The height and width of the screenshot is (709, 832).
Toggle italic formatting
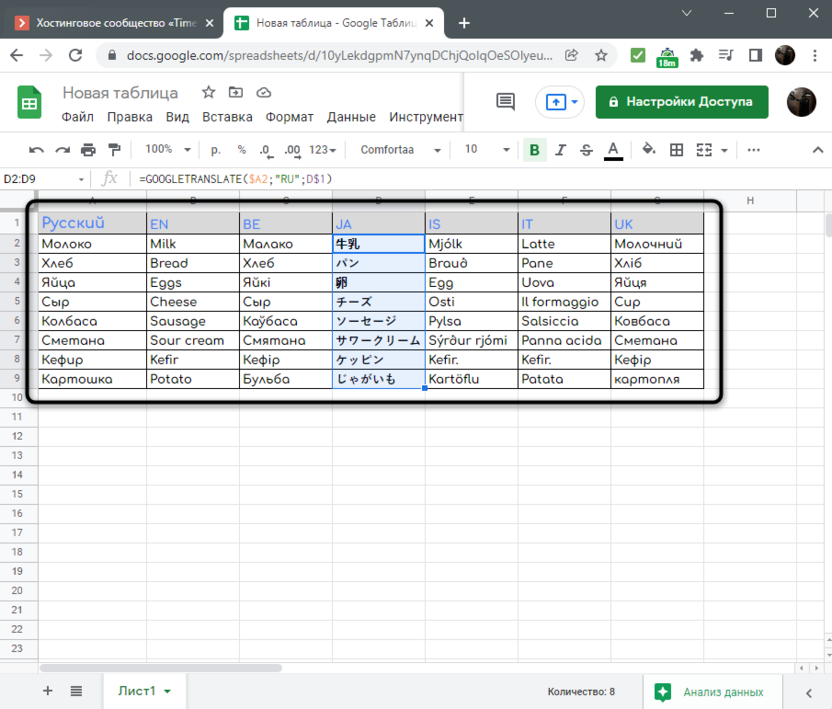point(560,150)
